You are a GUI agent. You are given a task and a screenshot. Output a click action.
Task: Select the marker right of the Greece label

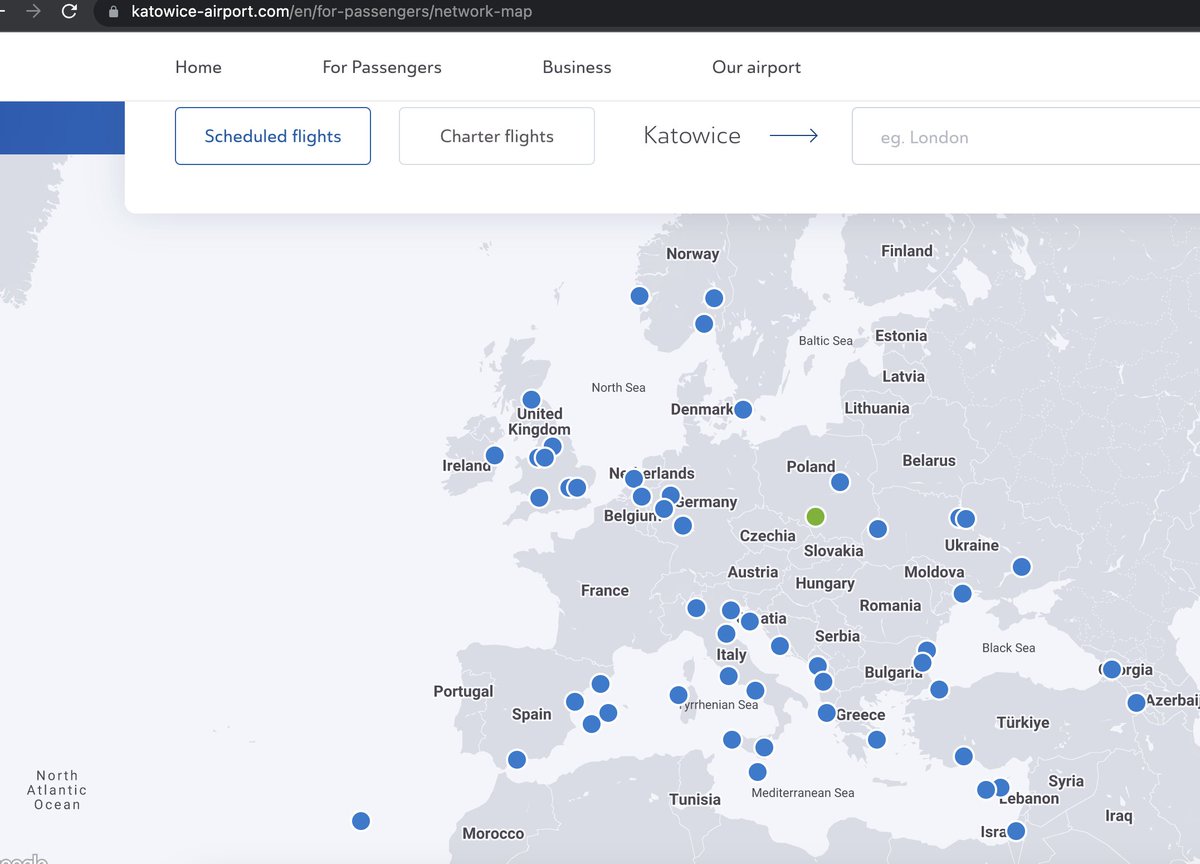click(x=877, y=739)
